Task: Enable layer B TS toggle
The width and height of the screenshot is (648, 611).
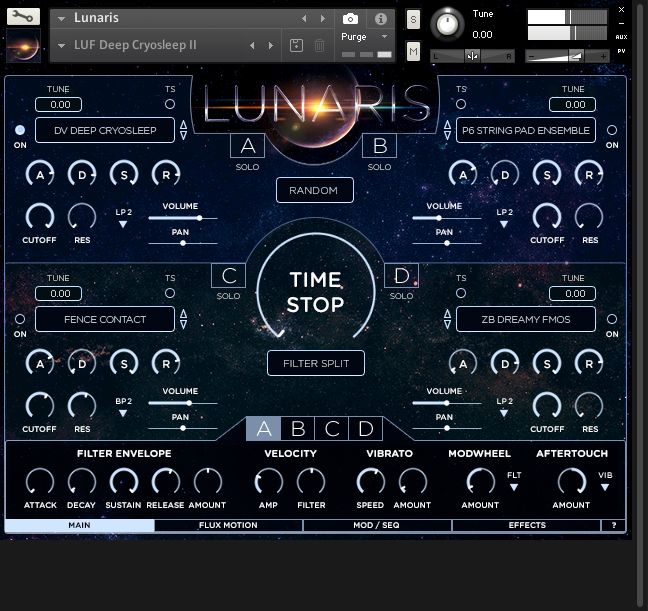Action: (461, 104)
